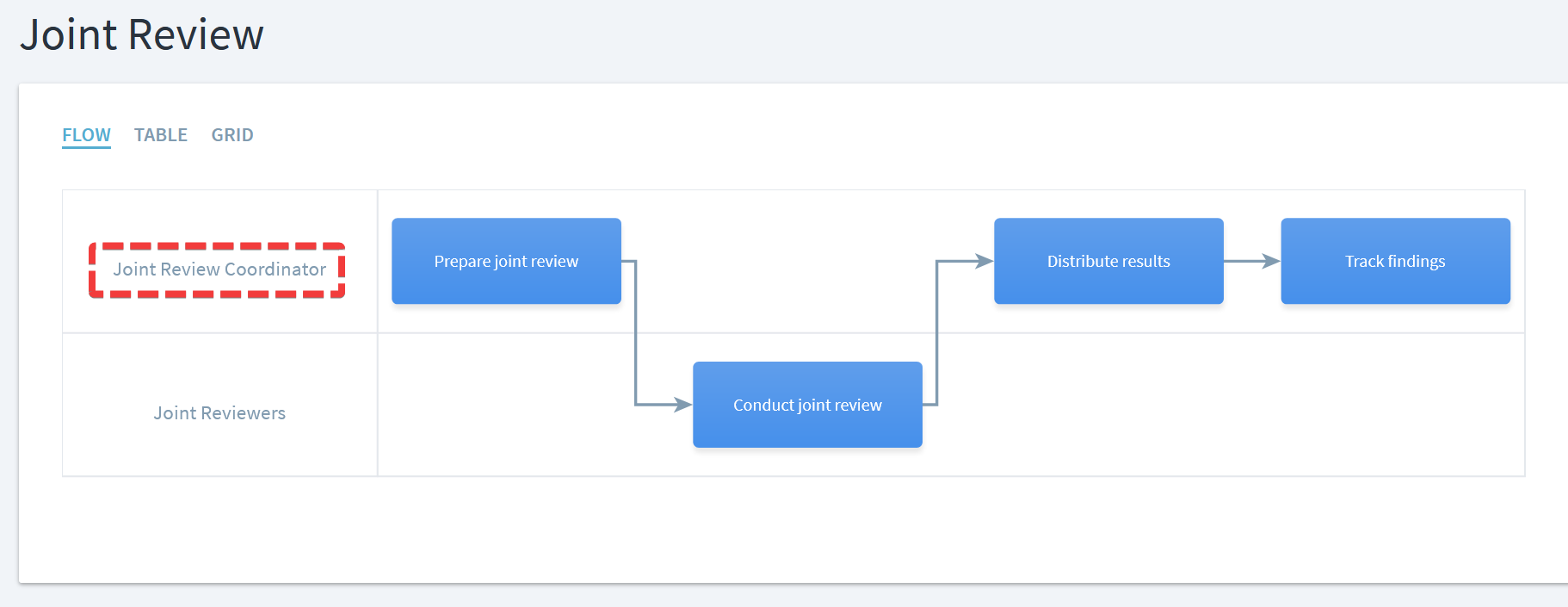Open the Distribute results step

(x=1108, y=261)
